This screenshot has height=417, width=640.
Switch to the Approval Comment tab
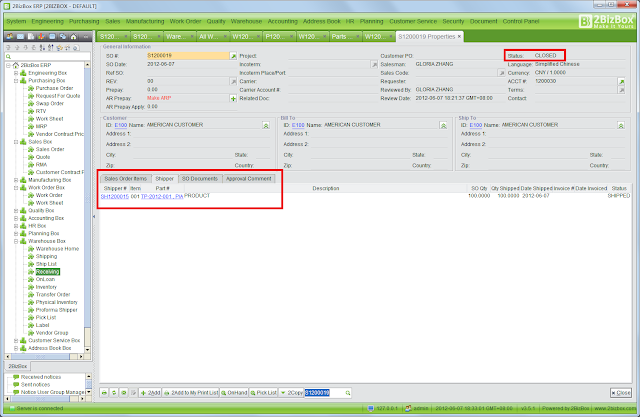(249, 179)
